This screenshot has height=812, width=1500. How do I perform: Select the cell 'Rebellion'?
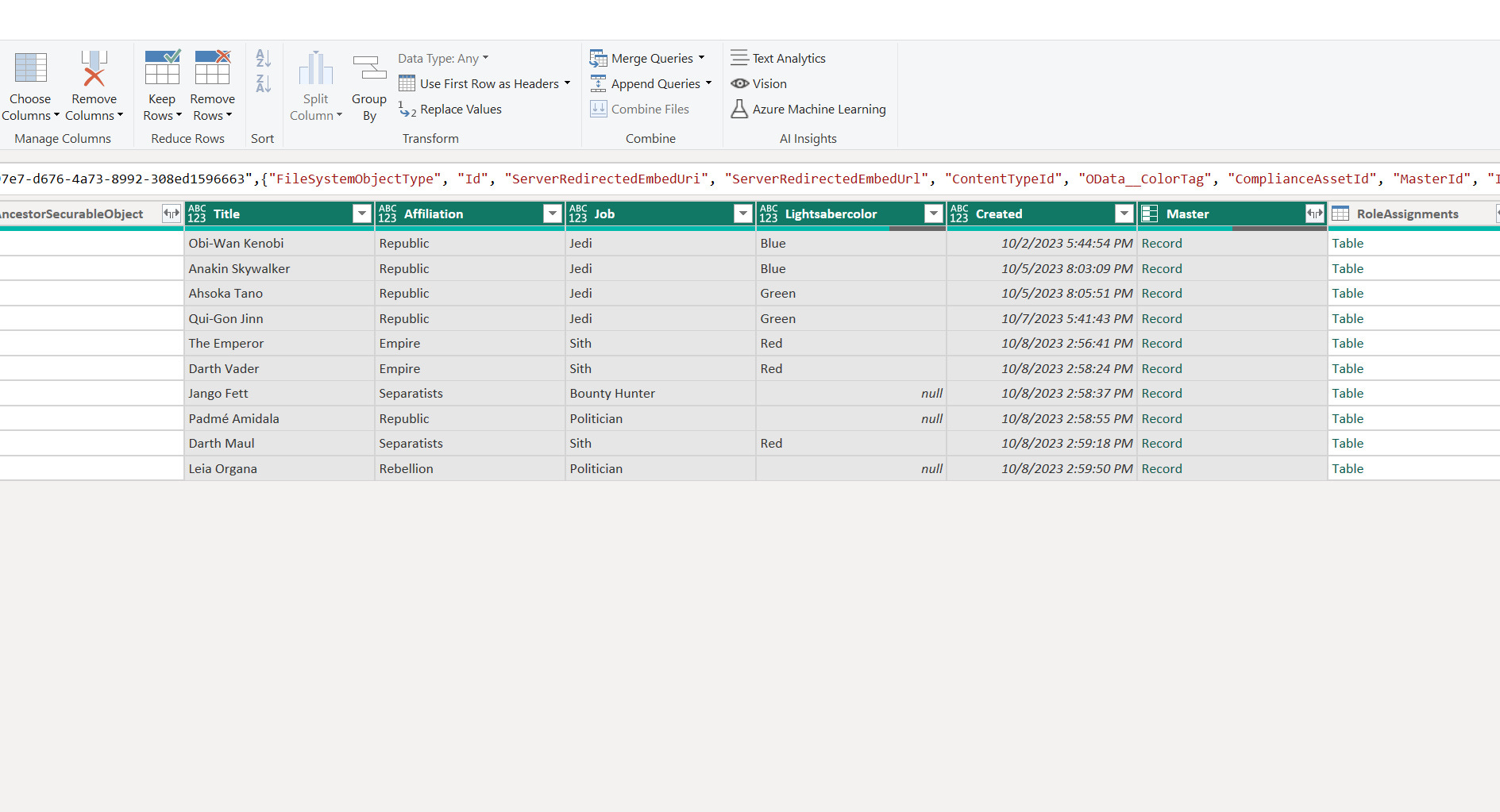point(470,468)
